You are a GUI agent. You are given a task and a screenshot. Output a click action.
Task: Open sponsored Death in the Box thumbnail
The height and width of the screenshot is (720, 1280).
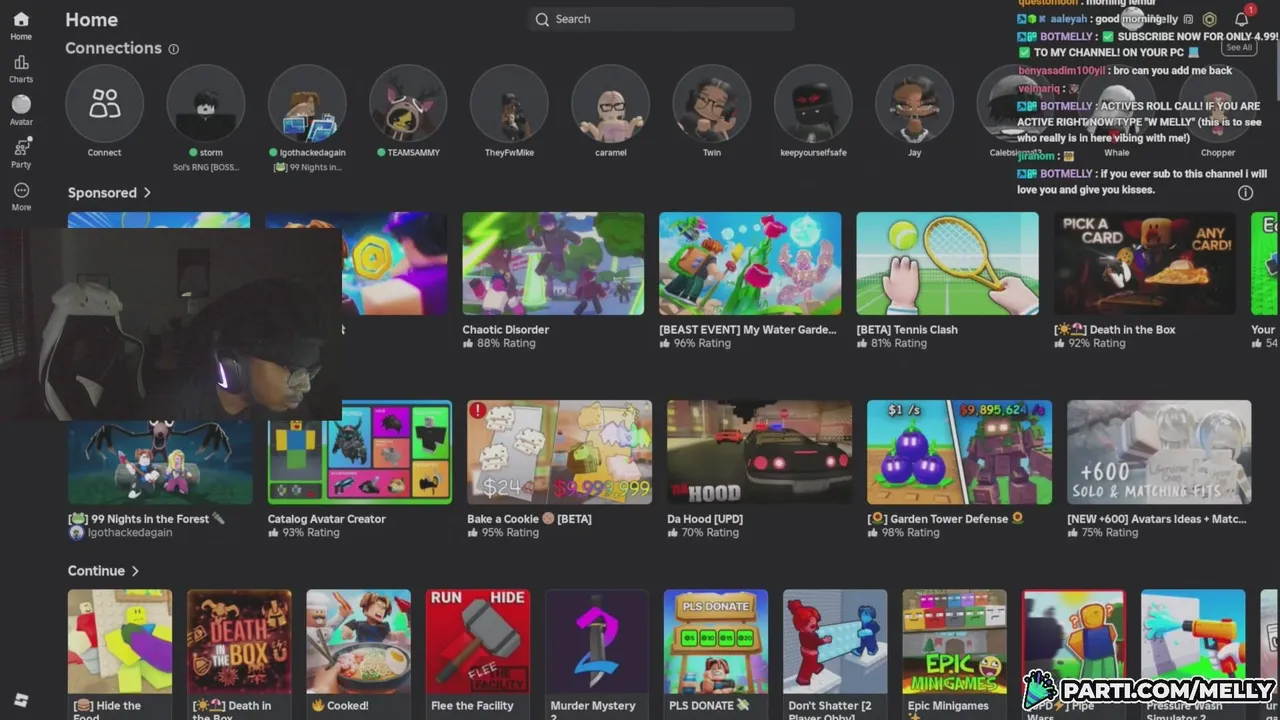1144,263
